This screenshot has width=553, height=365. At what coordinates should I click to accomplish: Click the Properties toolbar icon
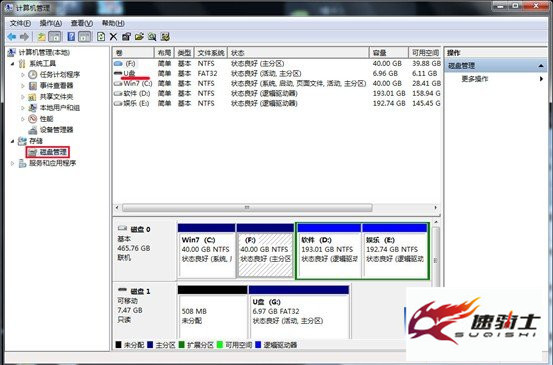[x=126, y=37]
